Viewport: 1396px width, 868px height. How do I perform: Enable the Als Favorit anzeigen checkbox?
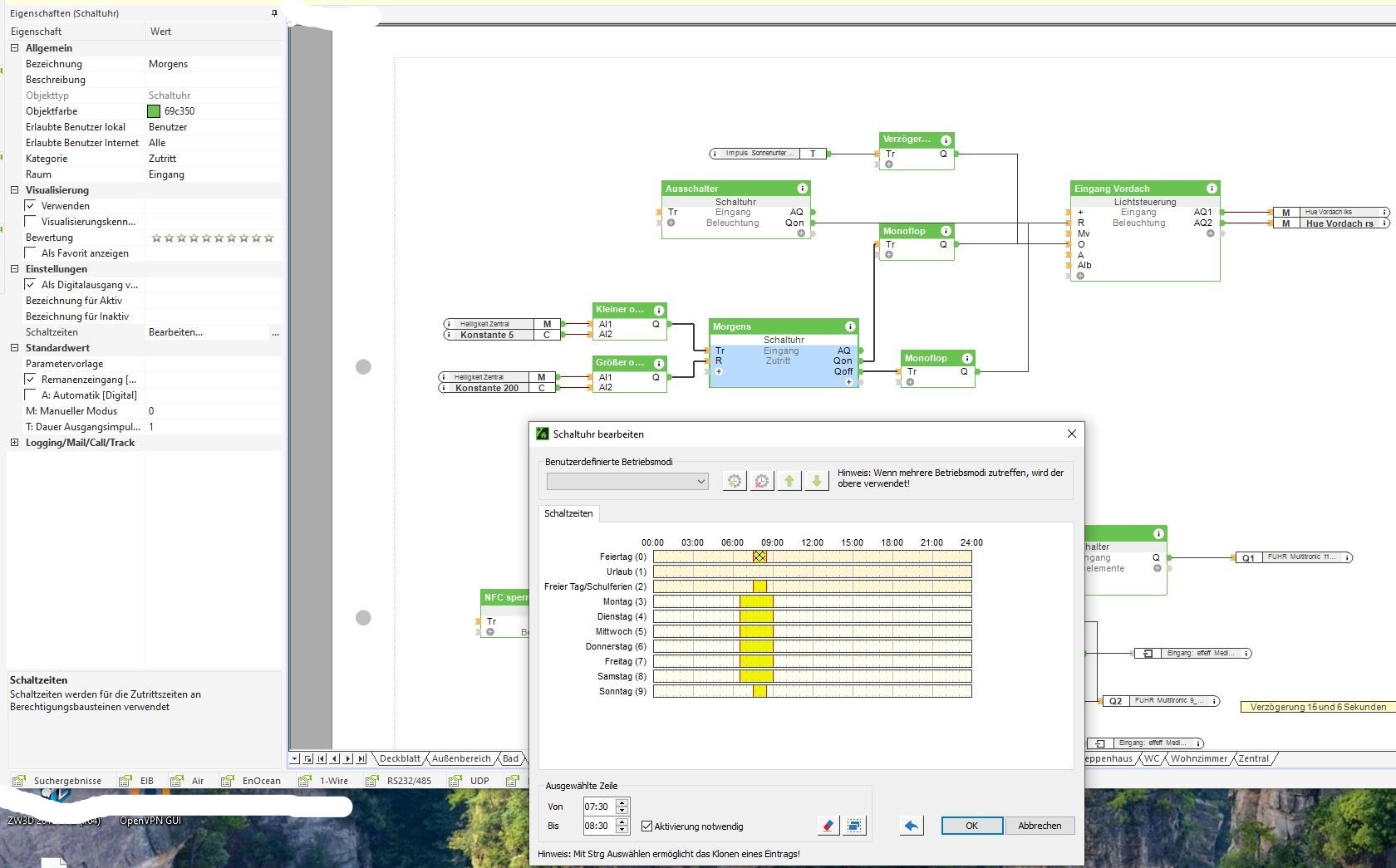coord(31,253)
